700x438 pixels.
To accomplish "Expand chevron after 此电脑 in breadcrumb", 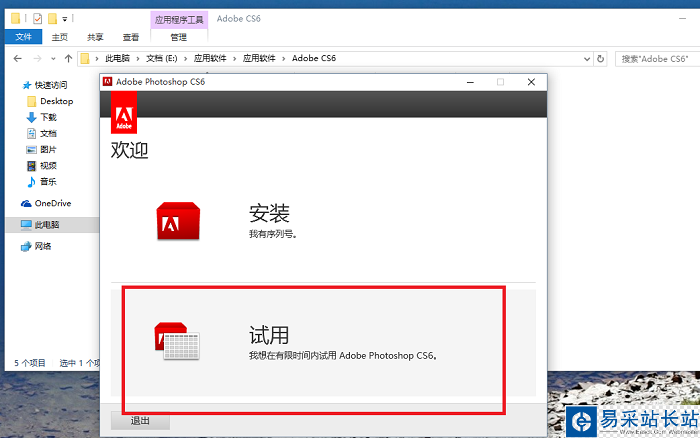I will [138, 58].
